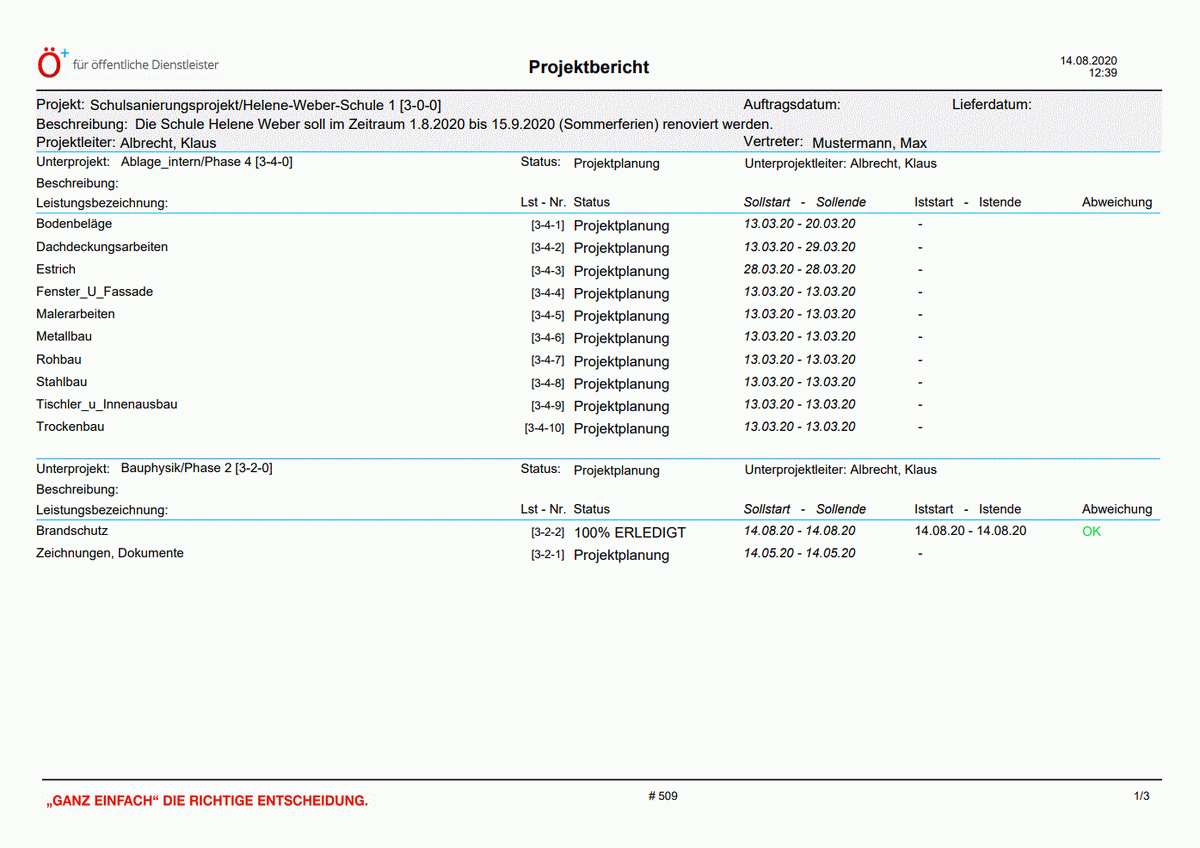Click the green OK deviation indicator

click(1091, 532)
